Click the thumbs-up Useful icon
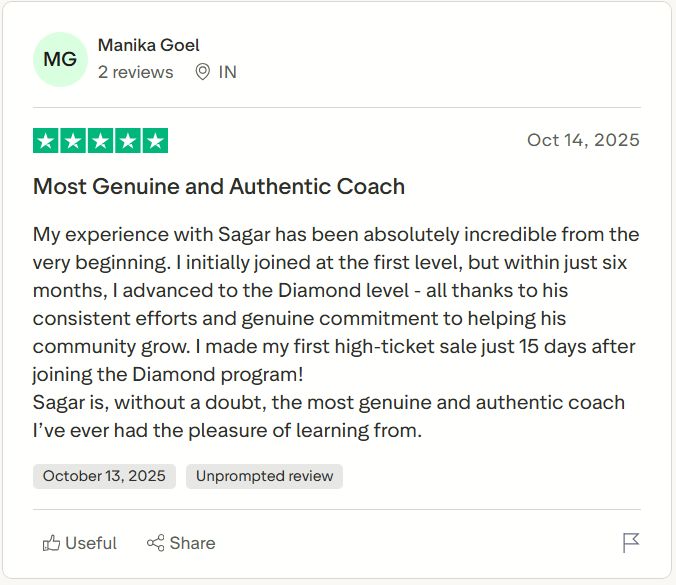676x585 pixels. (51, 543)
